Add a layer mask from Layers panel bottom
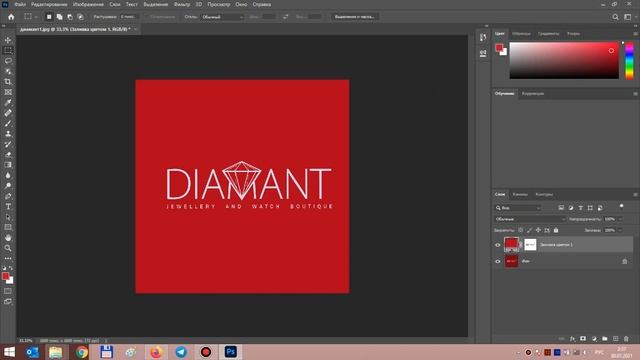The image size is (640, 360). pos(583,339)
